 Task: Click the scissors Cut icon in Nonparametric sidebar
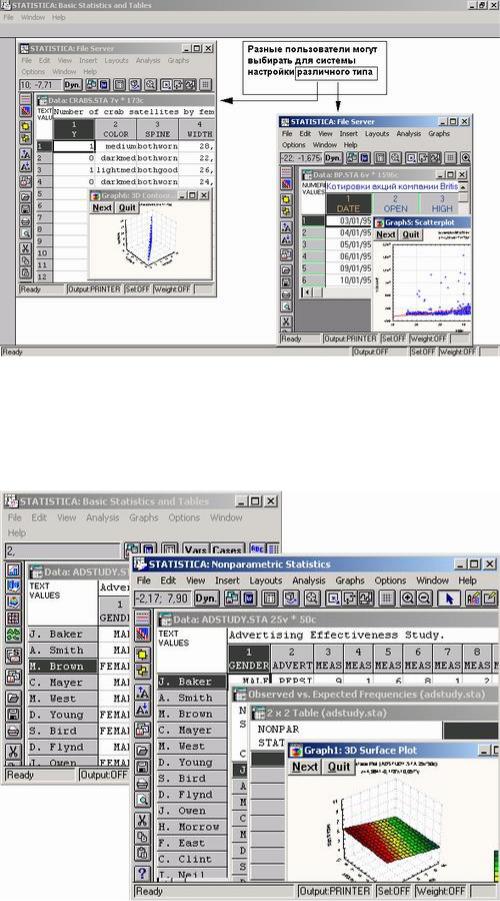click(x=143, y=821)
